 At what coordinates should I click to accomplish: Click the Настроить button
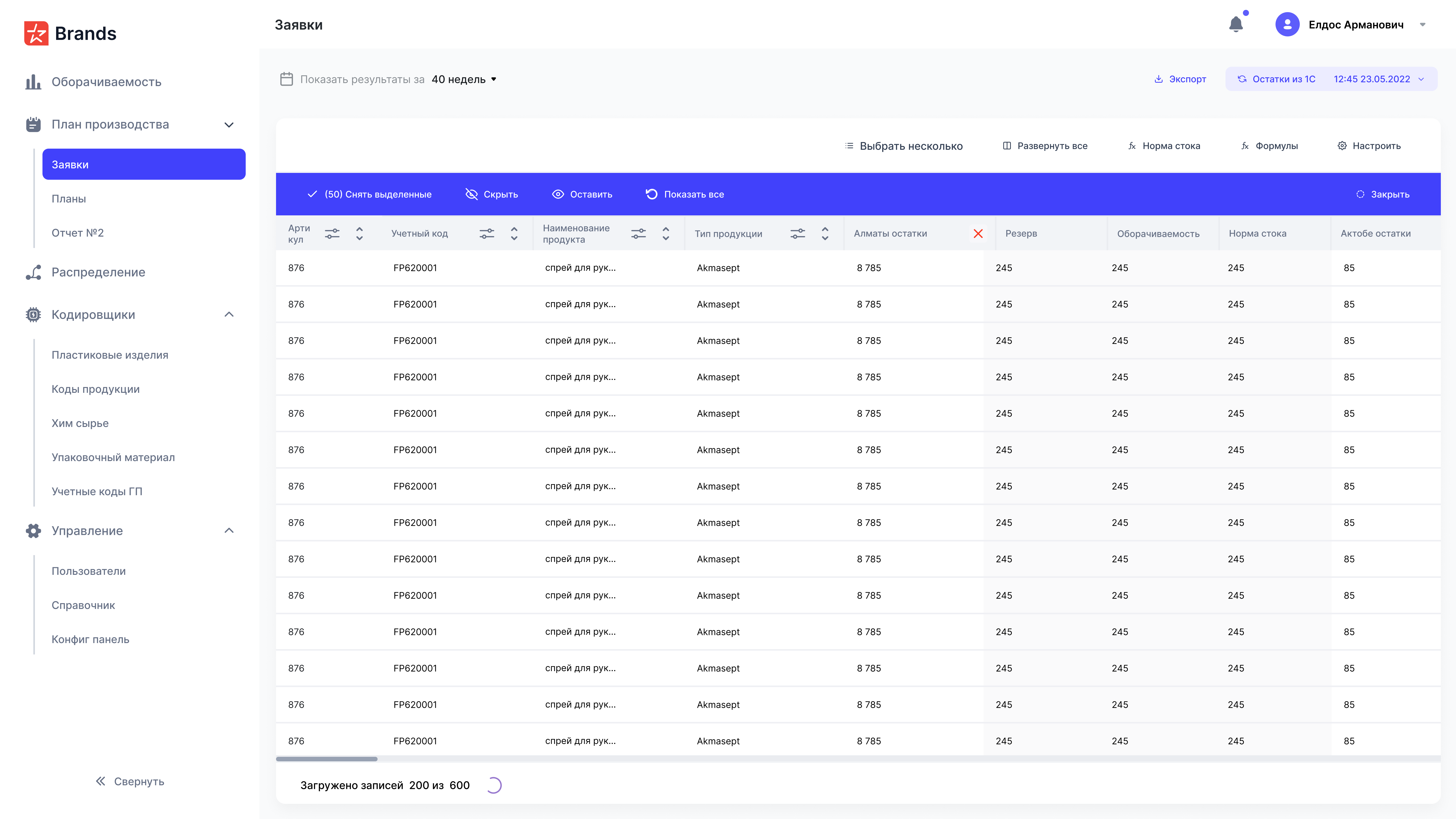coord(1369,146)
